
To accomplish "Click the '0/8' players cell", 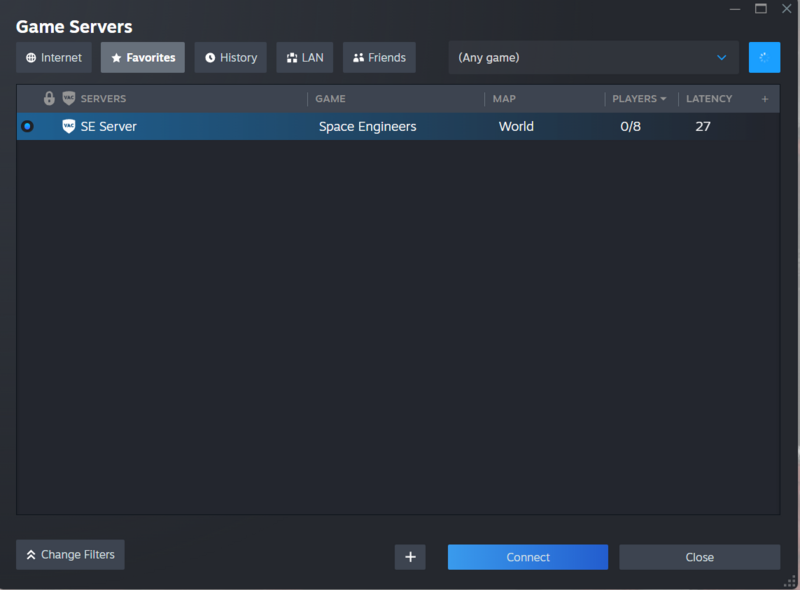I will pyautogui.click(x=630, y=127).
